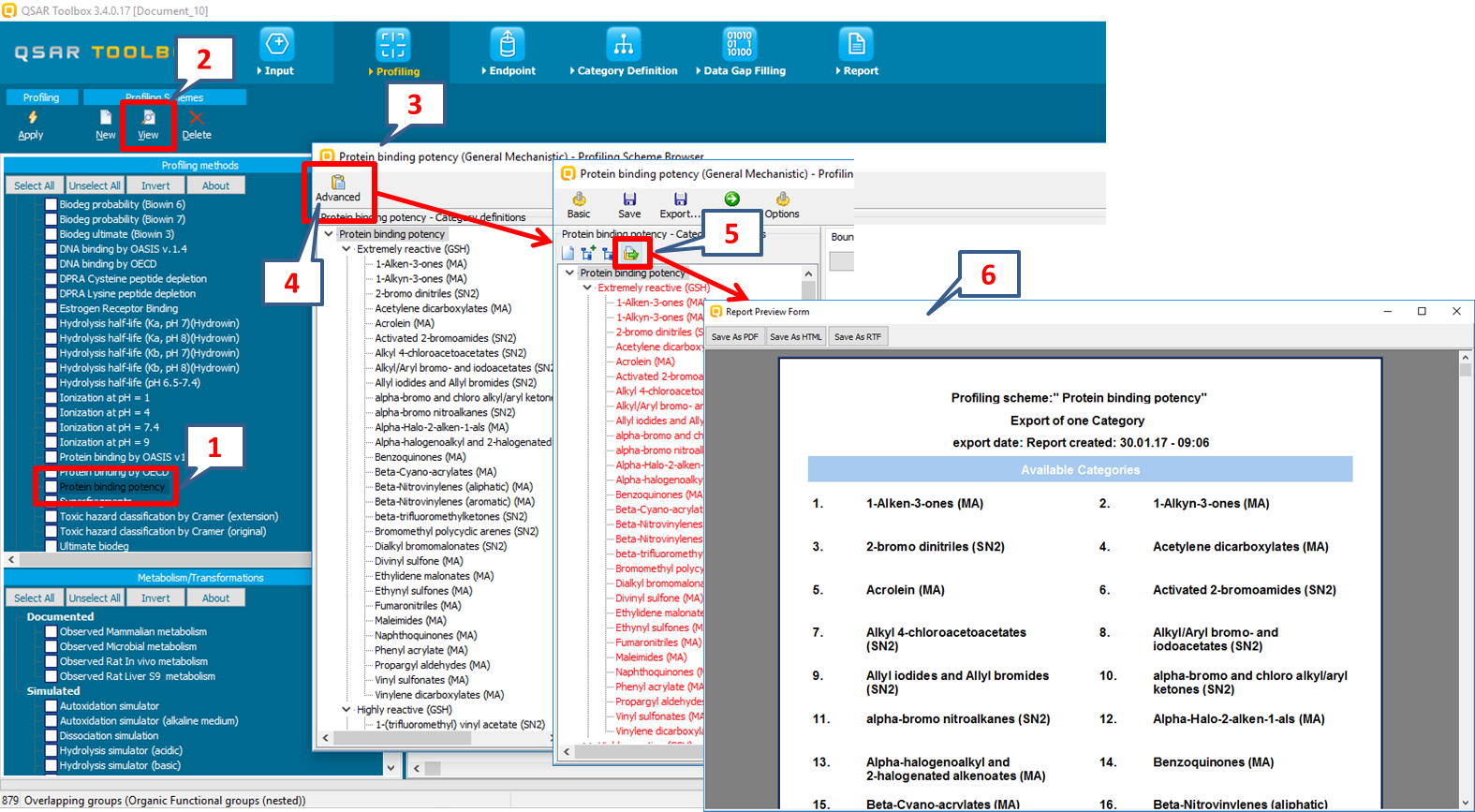Open the Category Definition module
The width and height of the screenshot is (1475, 812).
click(624, 52)
